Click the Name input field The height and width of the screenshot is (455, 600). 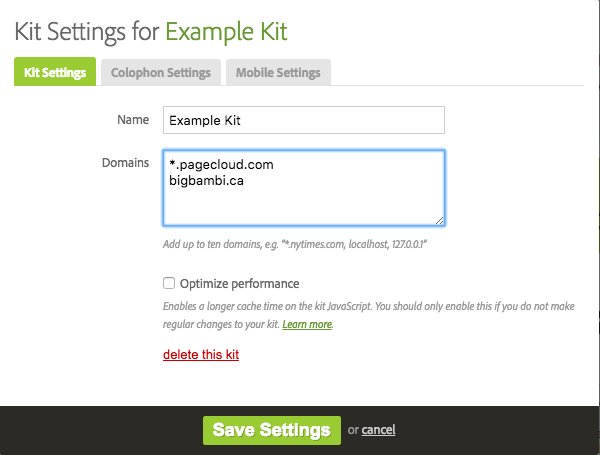coord(303,120)
